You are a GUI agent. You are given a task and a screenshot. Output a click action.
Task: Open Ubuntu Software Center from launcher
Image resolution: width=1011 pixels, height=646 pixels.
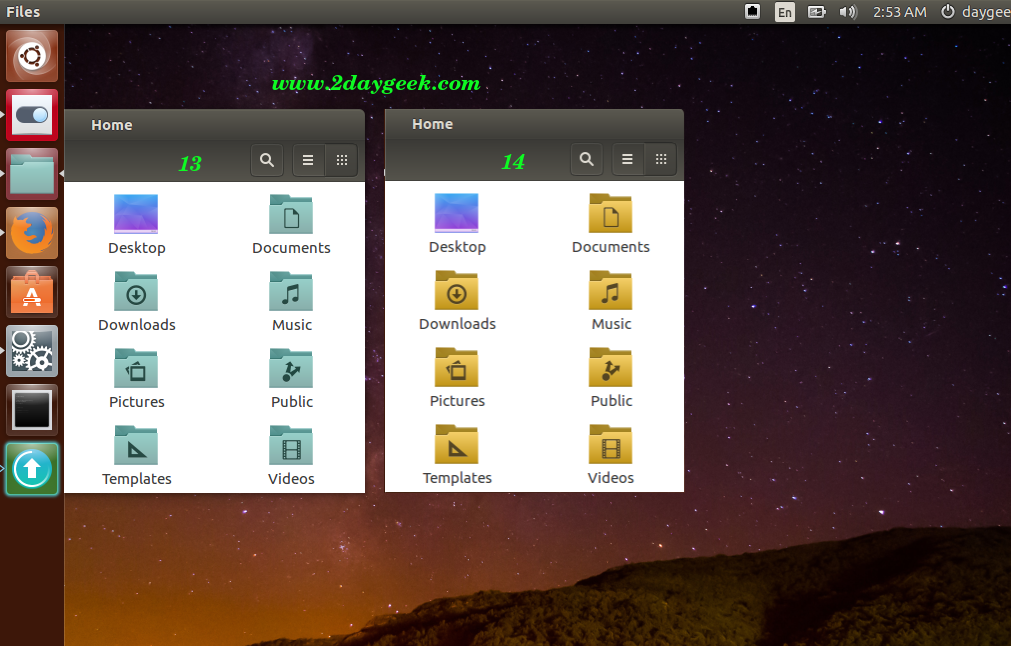32,292
